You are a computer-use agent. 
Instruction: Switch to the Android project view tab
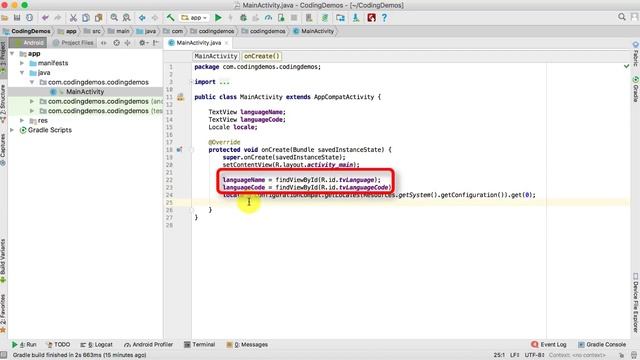click(29, 42)
